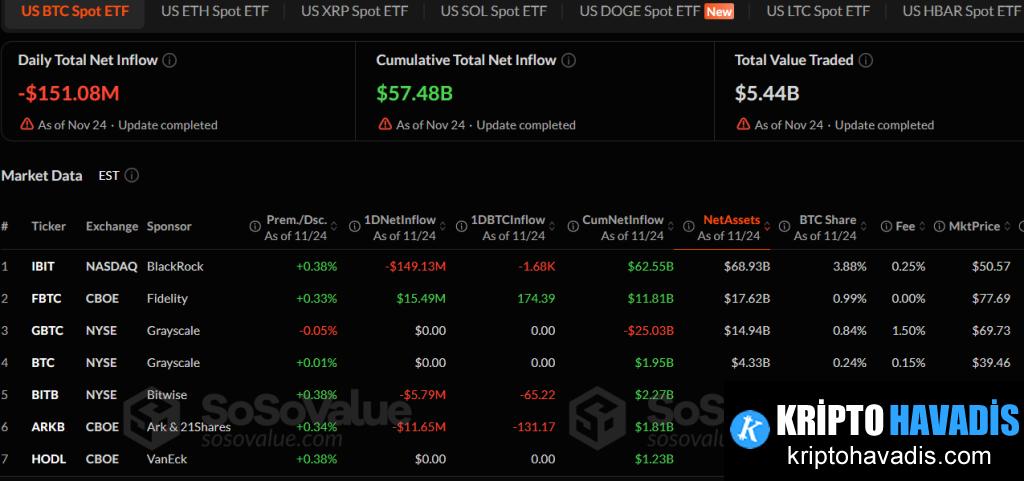The height and width of the screenshot is (481, 1024).
Task: Click the 3.88% BTC share value
Action: tap(850, 266)
